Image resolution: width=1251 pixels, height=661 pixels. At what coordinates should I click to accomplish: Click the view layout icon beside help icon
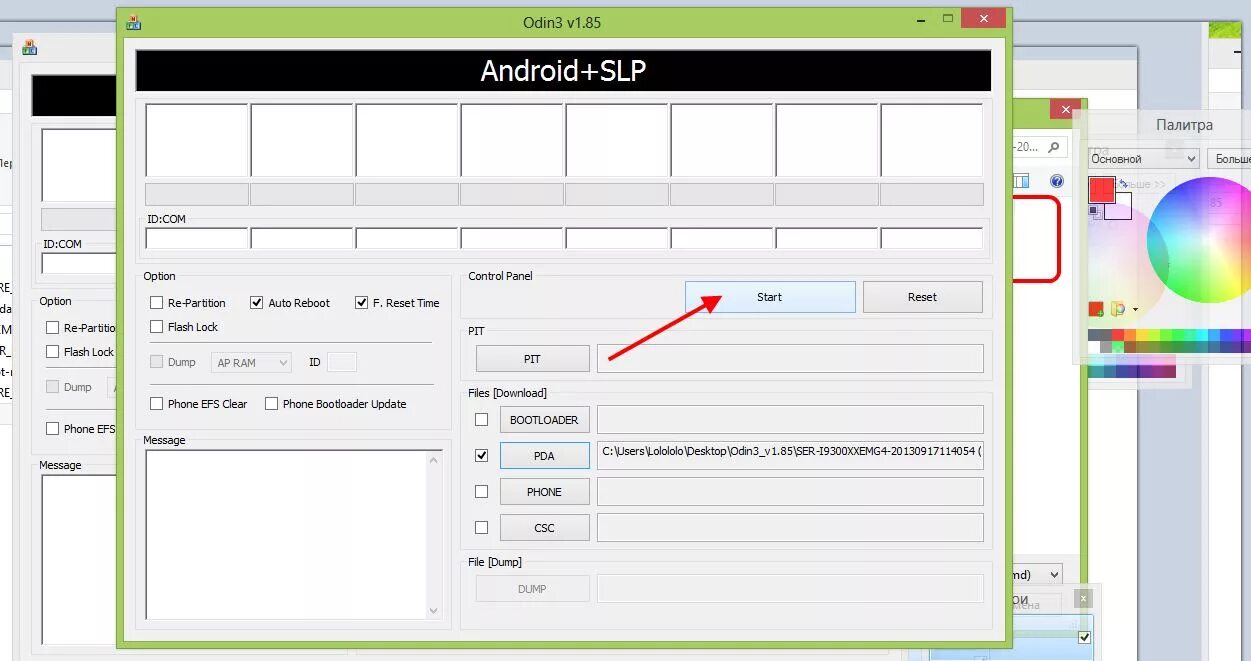[x=1021, y=181]
